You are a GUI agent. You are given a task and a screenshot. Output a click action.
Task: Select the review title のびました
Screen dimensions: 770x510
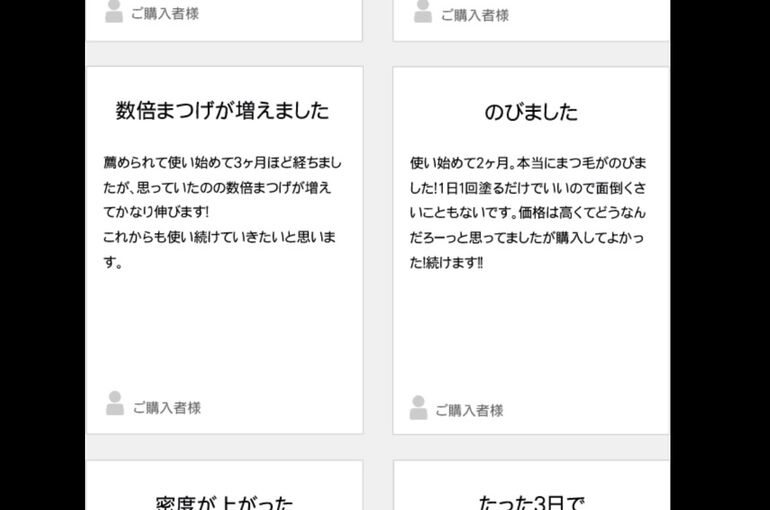(531, 112)
